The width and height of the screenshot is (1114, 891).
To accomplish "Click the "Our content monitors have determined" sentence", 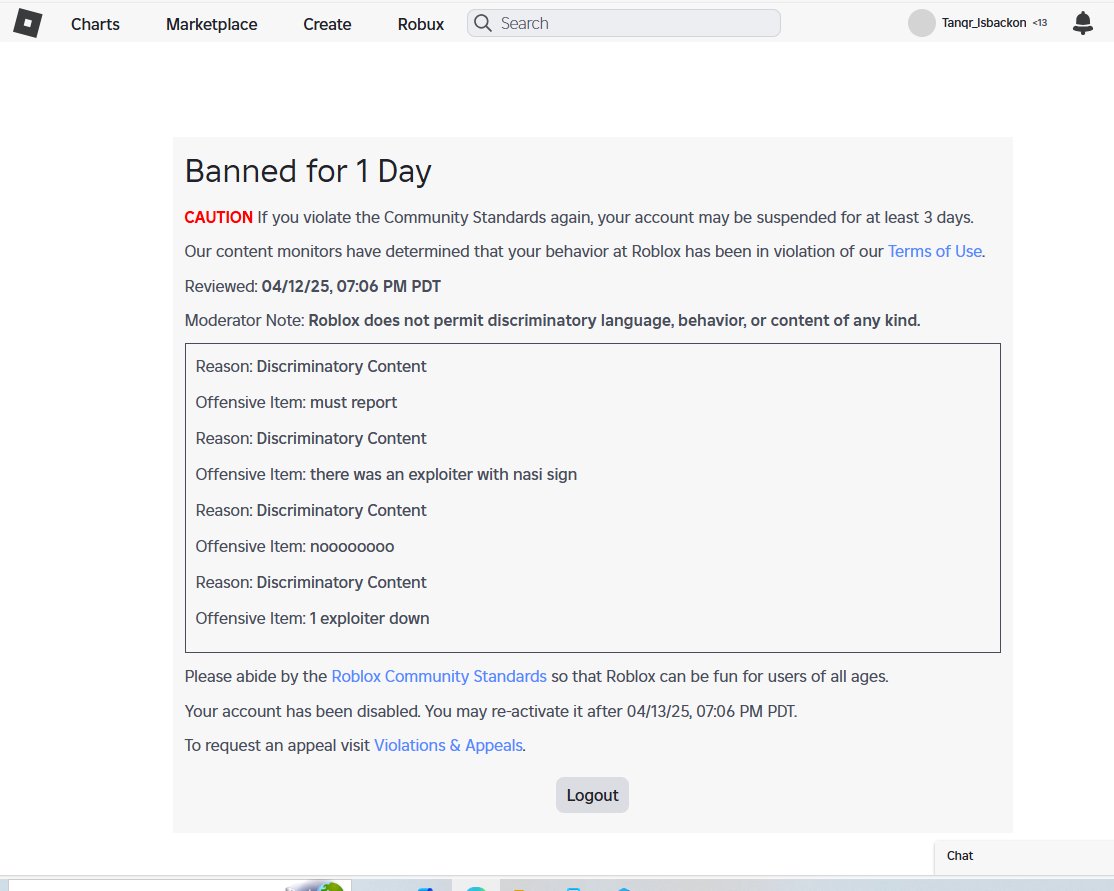I will [584, 252].
